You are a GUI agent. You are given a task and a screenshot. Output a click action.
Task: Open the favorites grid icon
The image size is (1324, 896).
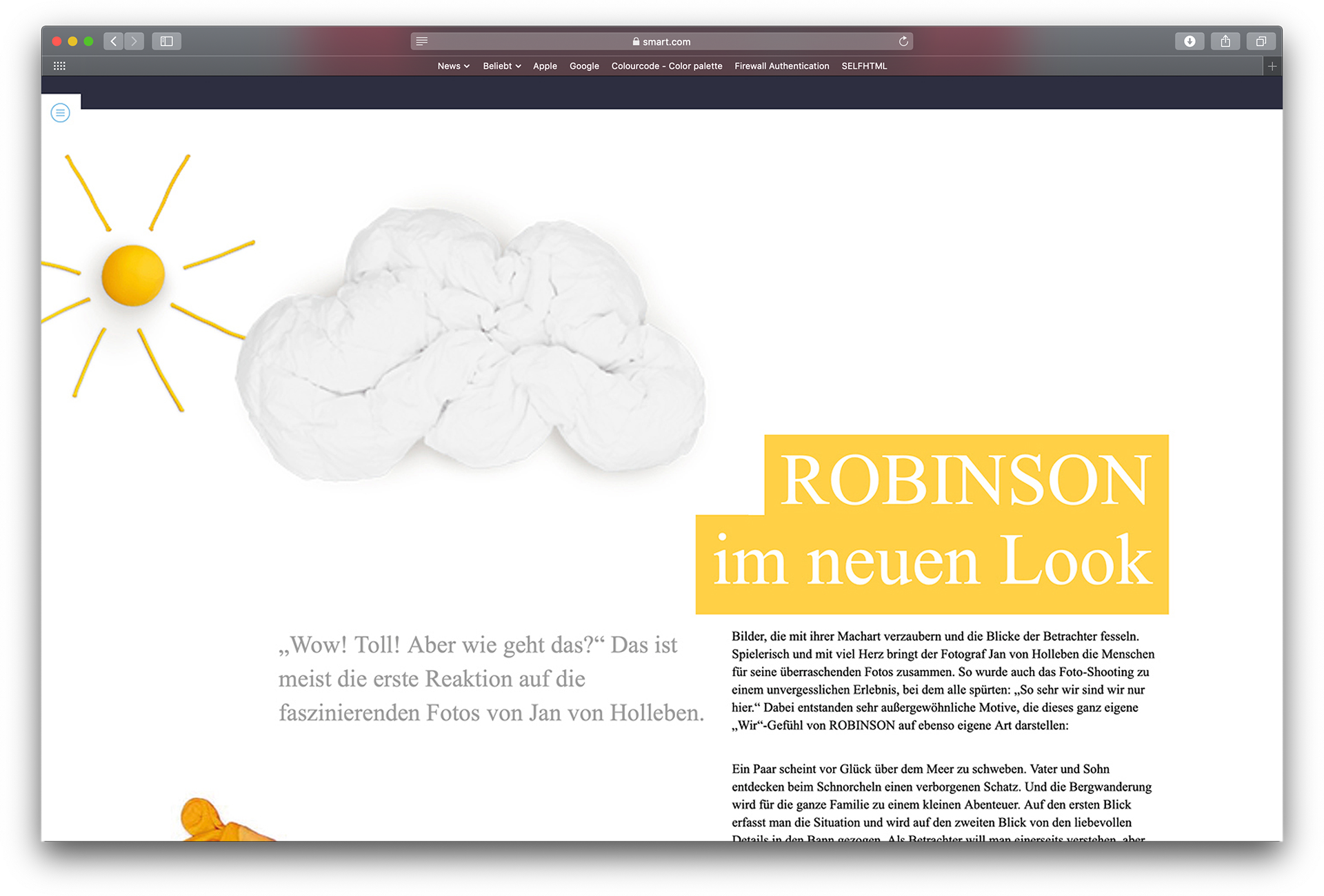click(x=59, y=66)
